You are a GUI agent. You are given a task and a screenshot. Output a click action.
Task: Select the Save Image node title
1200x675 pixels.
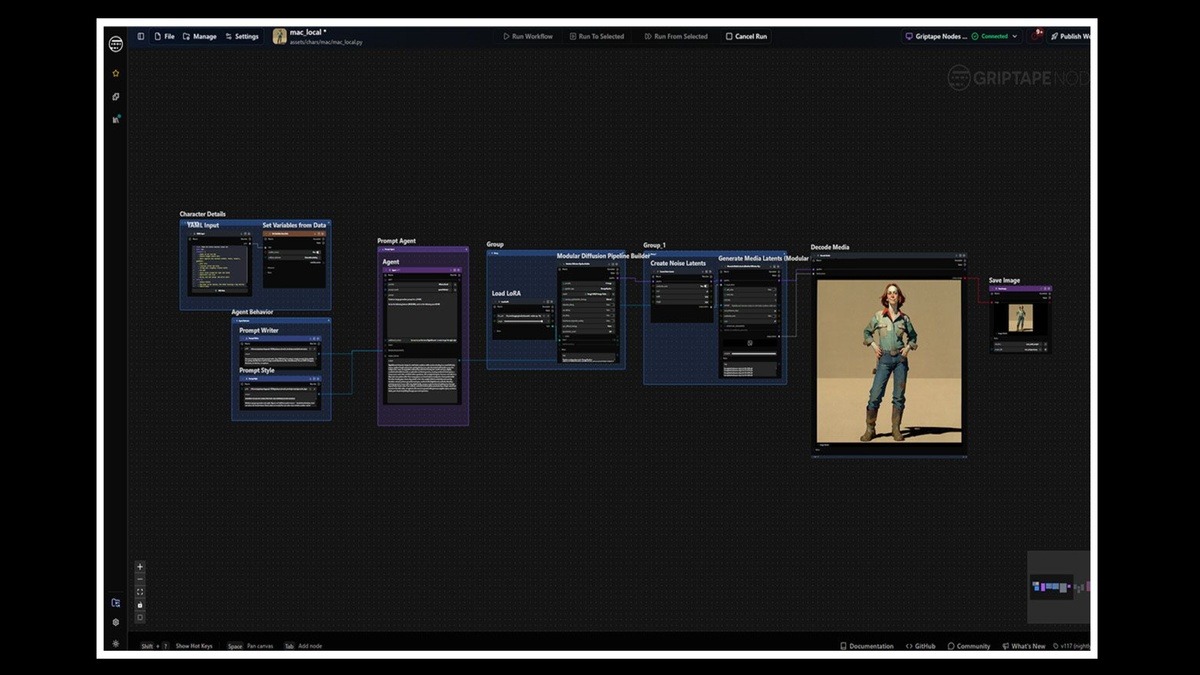pyautogui.click(x=1005, y=281)
